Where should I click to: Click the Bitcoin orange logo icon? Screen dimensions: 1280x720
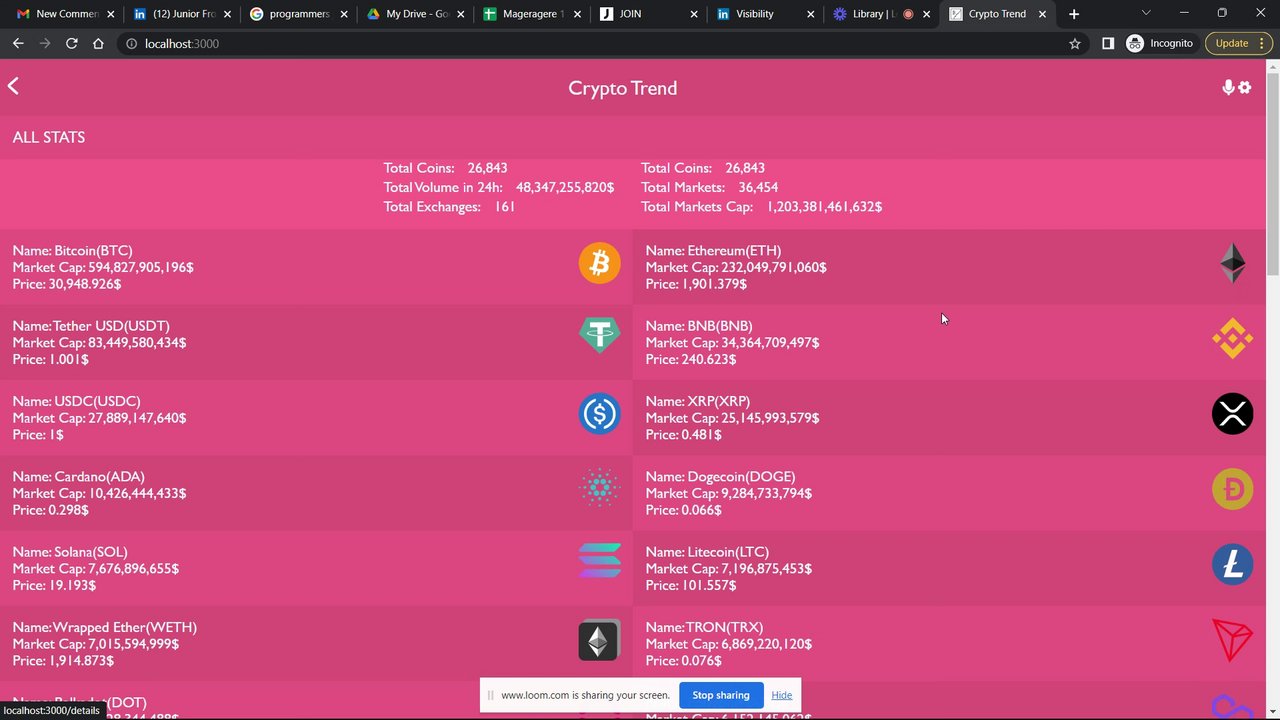[x=600, y=263]
